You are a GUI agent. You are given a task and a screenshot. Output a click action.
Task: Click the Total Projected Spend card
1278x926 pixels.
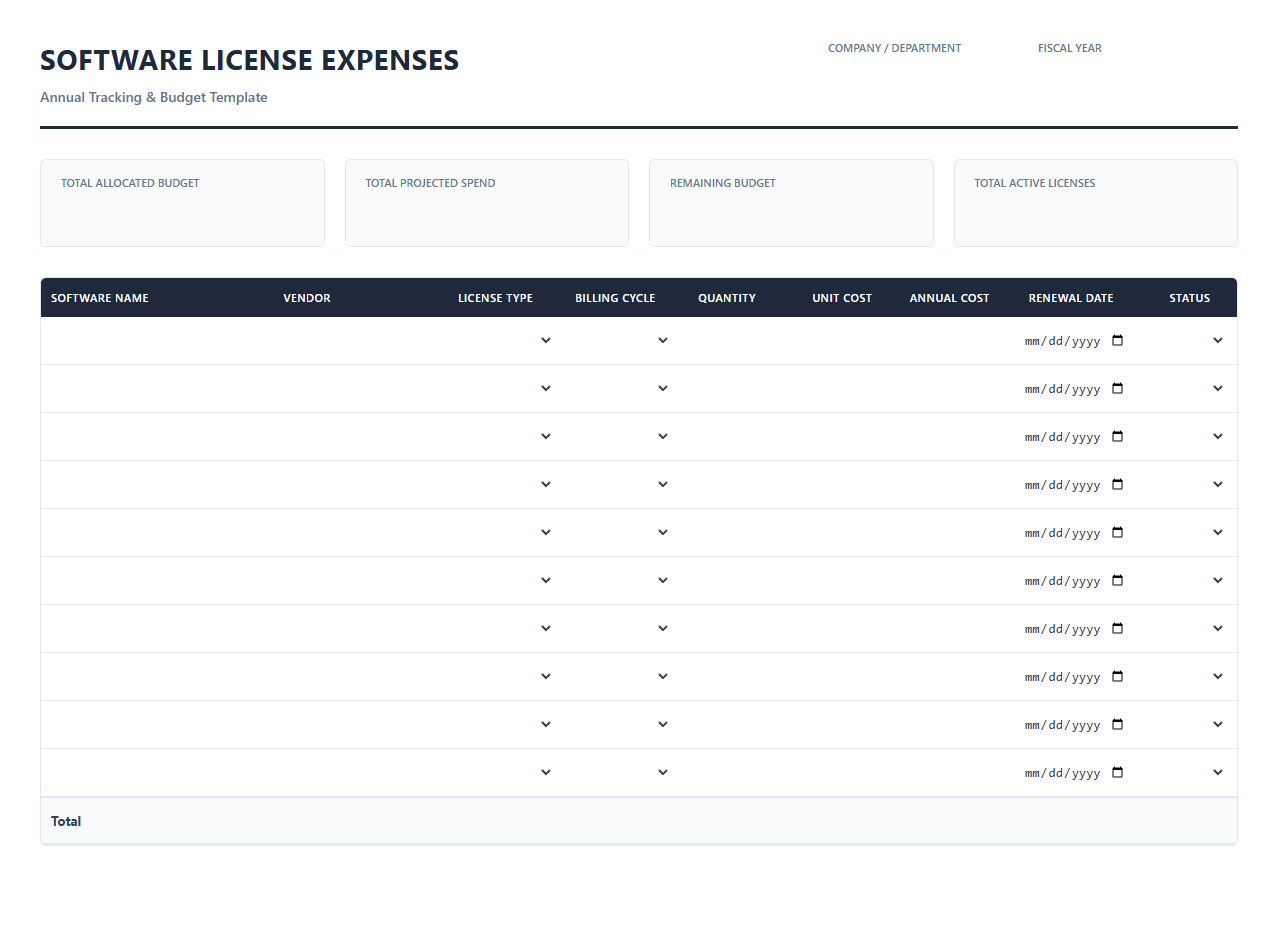point(487,203)
